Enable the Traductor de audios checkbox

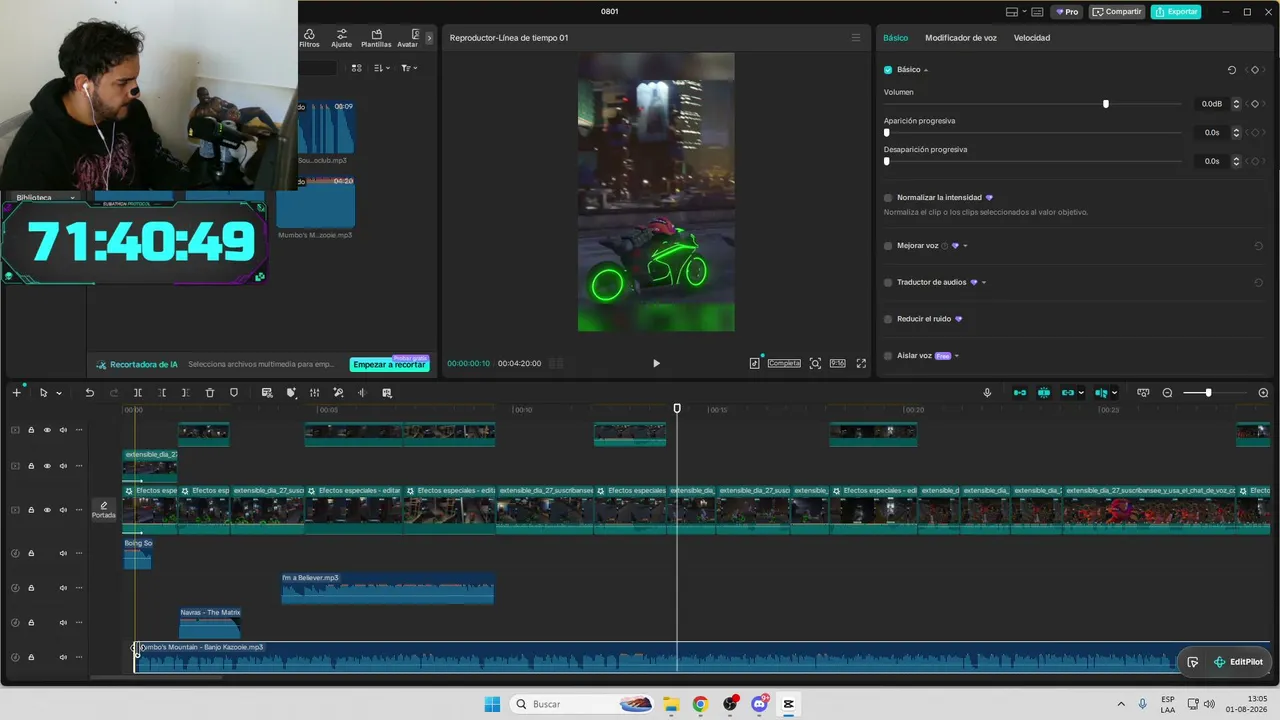[888, 283]
